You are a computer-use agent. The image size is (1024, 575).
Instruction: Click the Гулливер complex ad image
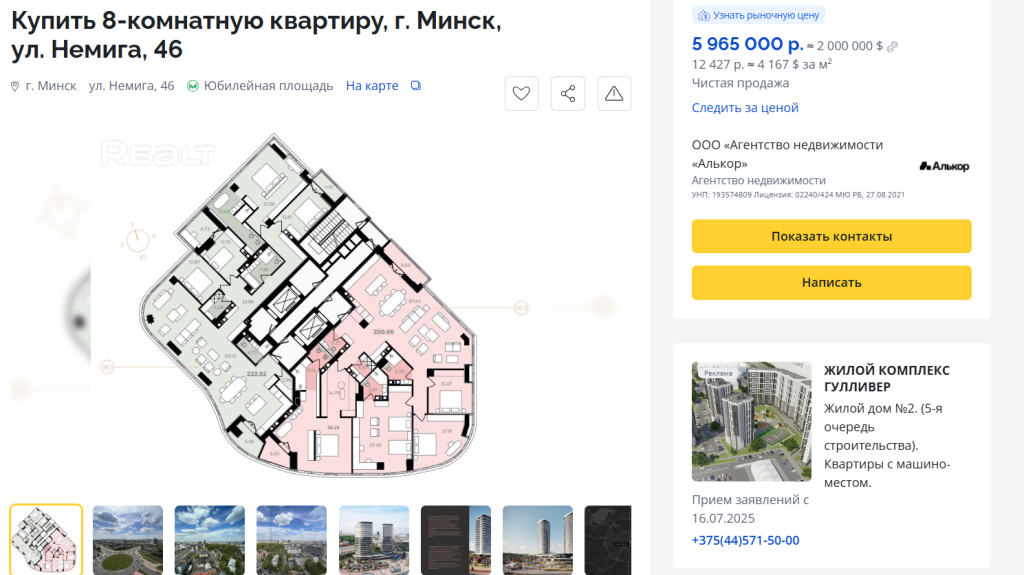[x=751, y=421]
